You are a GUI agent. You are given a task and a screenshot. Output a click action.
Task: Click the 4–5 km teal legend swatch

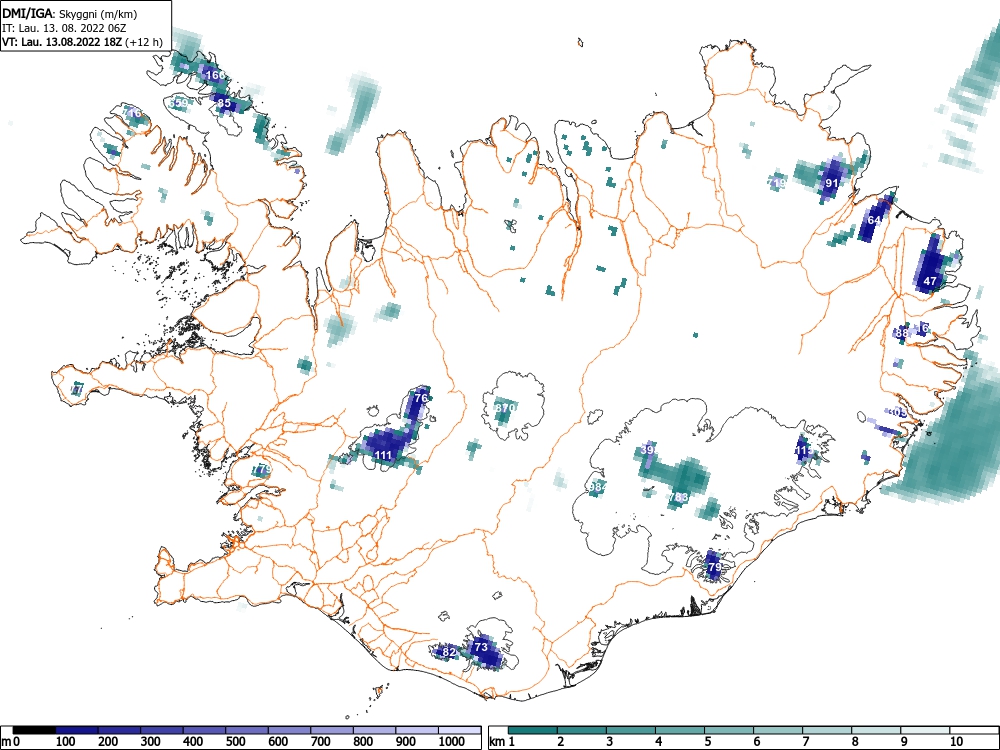tap(680, 730)
